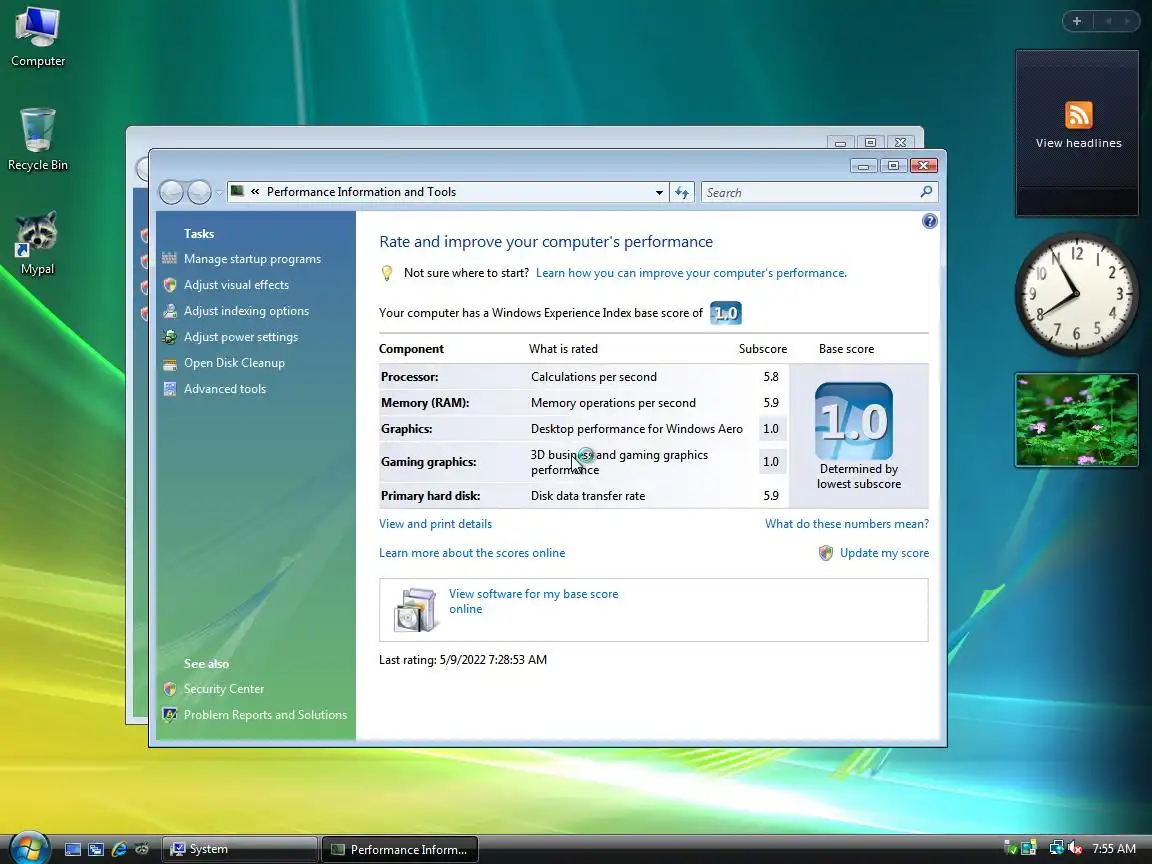Click Learn how you can improve performance link
This screenshot has height=864, width=1152.
tap(691, 273)
